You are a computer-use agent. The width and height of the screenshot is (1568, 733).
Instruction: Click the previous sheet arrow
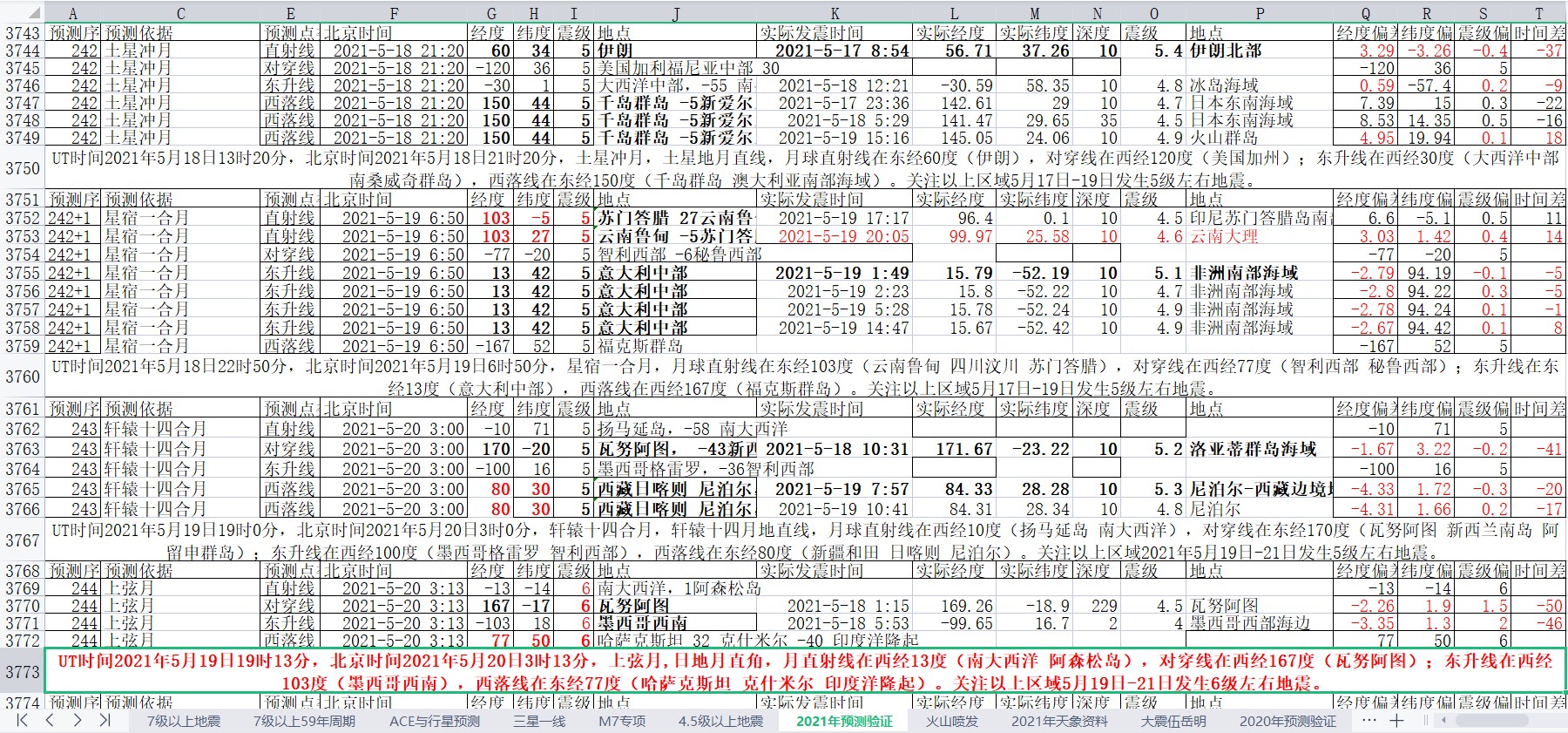[x=50, y=720]
